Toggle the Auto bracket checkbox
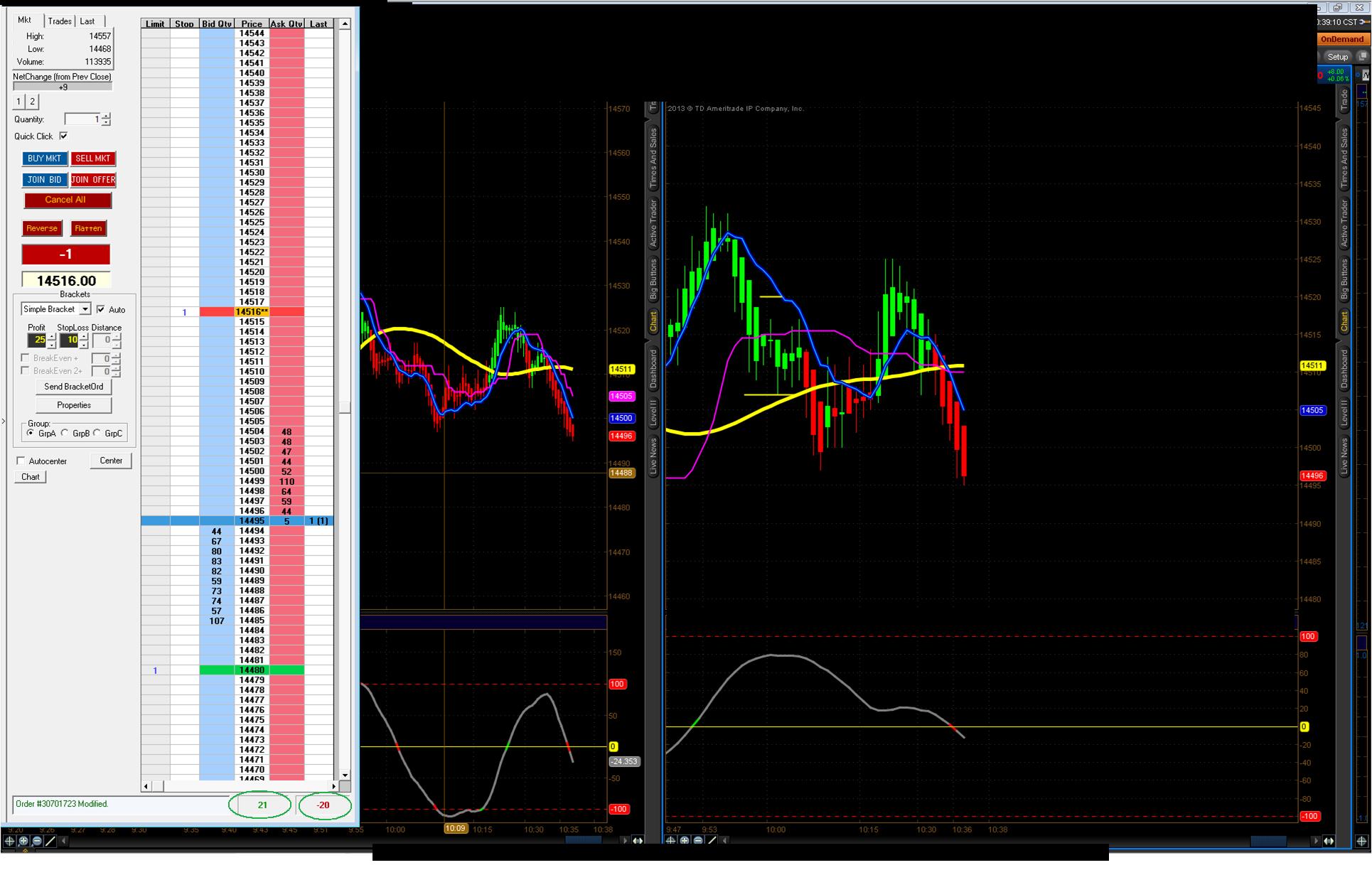Image resolution: width=1372 pixels, height=870 pixels. (100, 309)
